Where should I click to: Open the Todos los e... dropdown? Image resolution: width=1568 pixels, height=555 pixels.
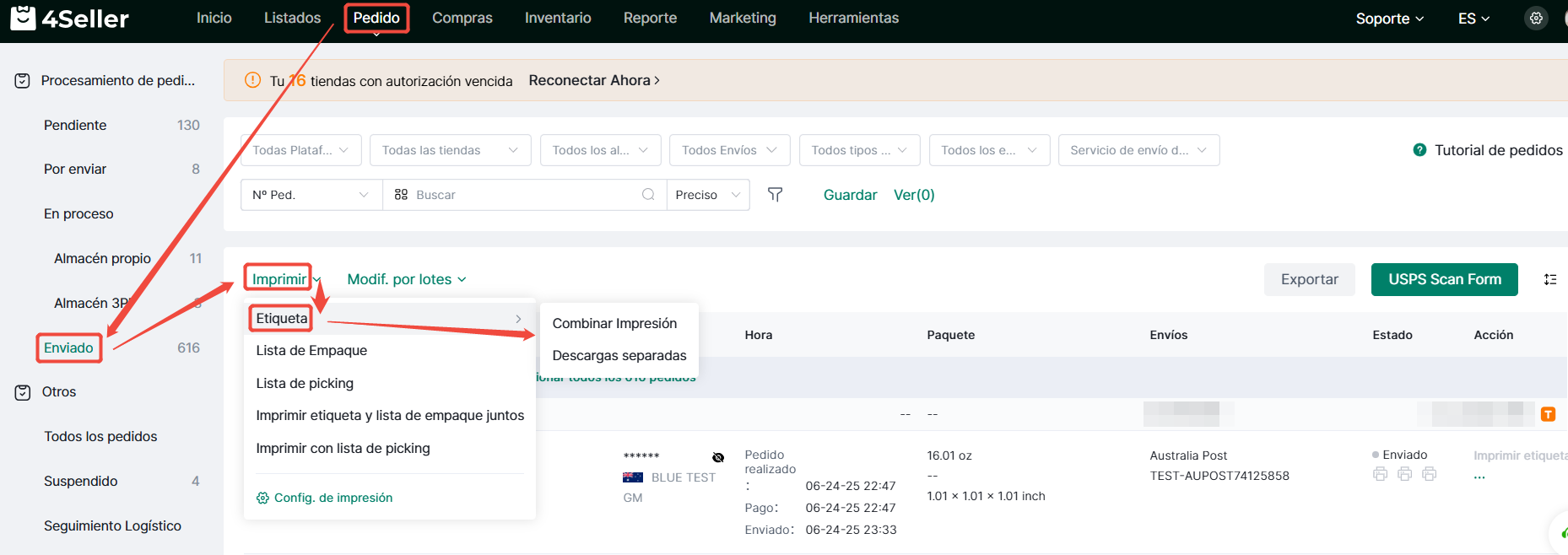pos(990,150)
